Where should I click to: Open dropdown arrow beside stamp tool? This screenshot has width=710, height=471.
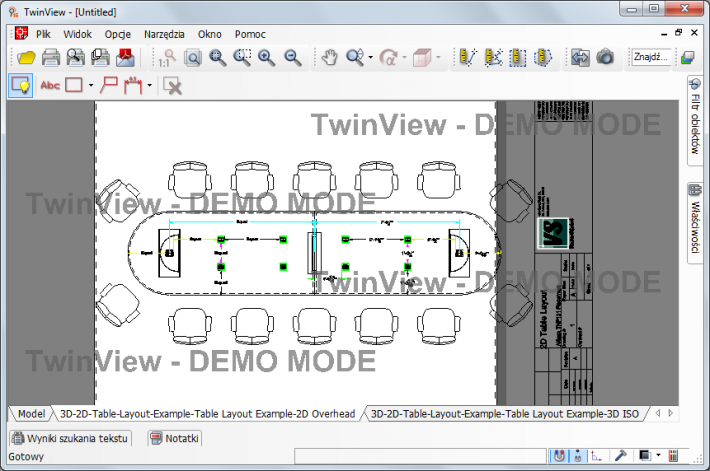(149, 85)
